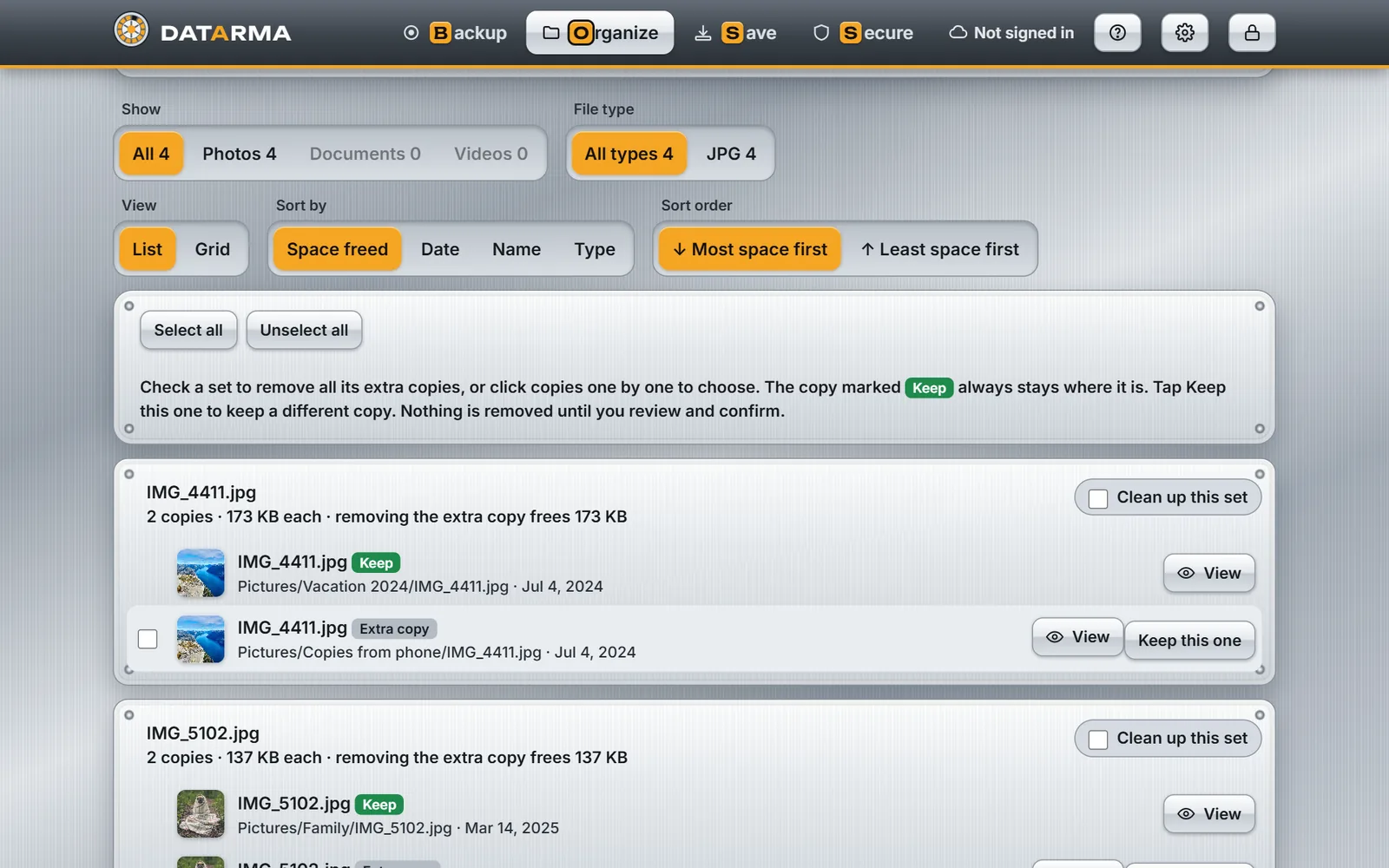Viewport: 1389px width, 868px height.
Task: Open thumbnail of IMG_4411.jpg extra copy
Action: tap(201, 639)
